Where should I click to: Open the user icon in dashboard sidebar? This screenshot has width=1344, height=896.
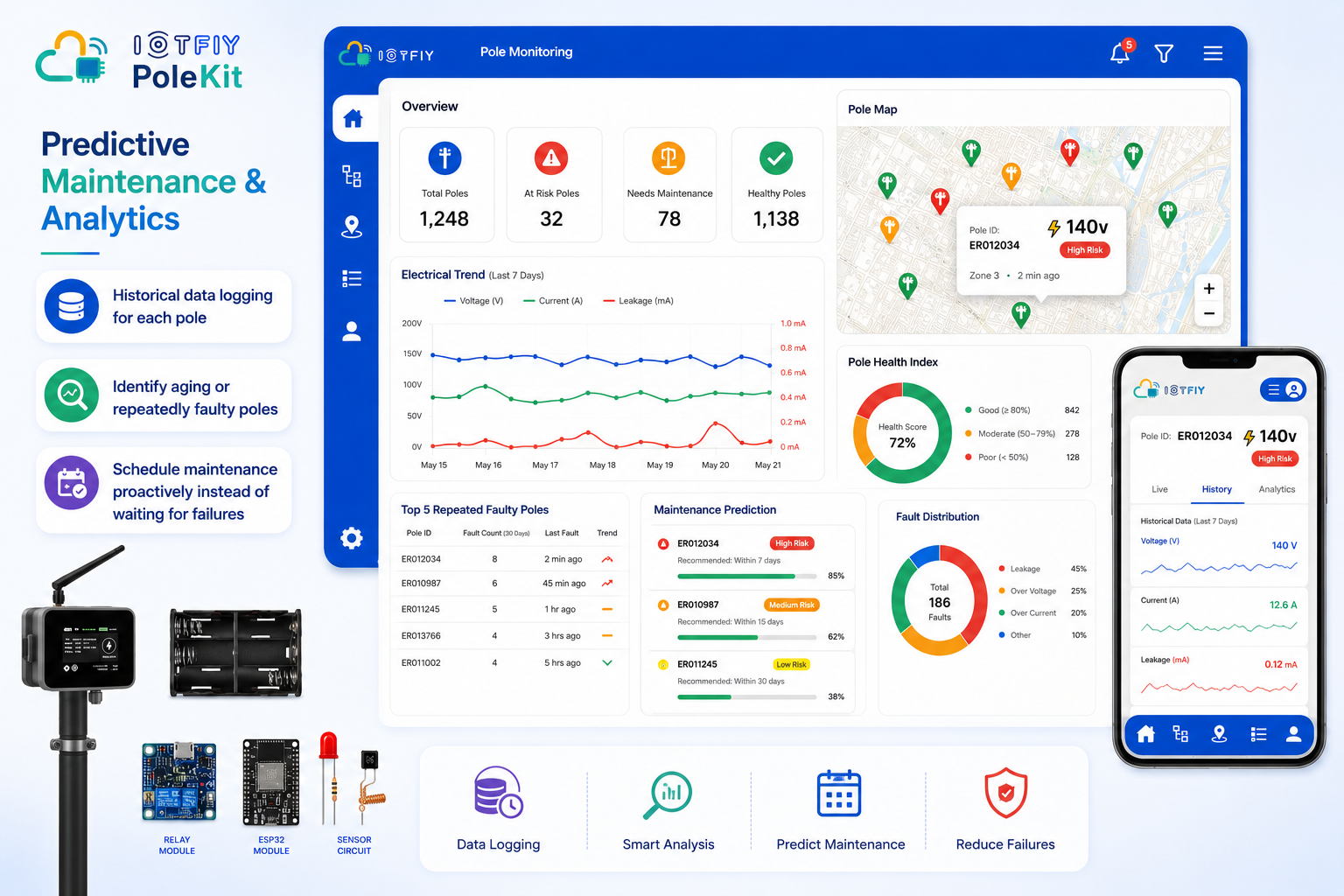(x=352, y=331)
